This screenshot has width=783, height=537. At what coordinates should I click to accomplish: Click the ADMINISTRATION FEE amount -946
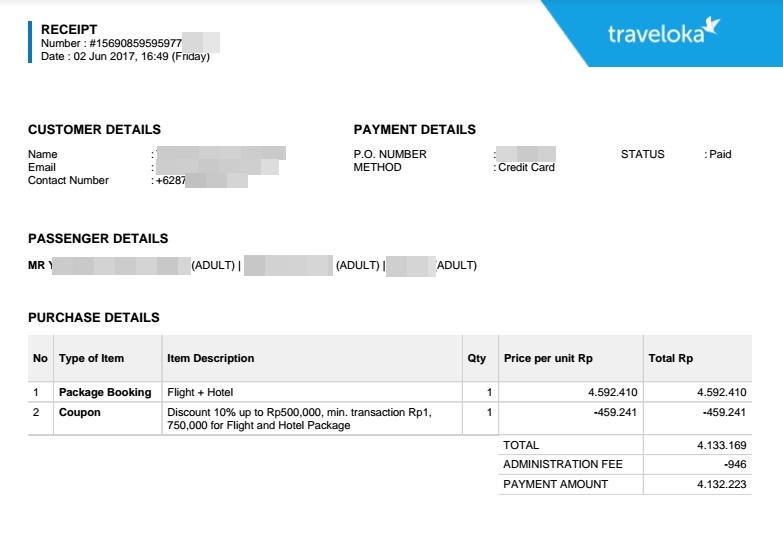735,464
